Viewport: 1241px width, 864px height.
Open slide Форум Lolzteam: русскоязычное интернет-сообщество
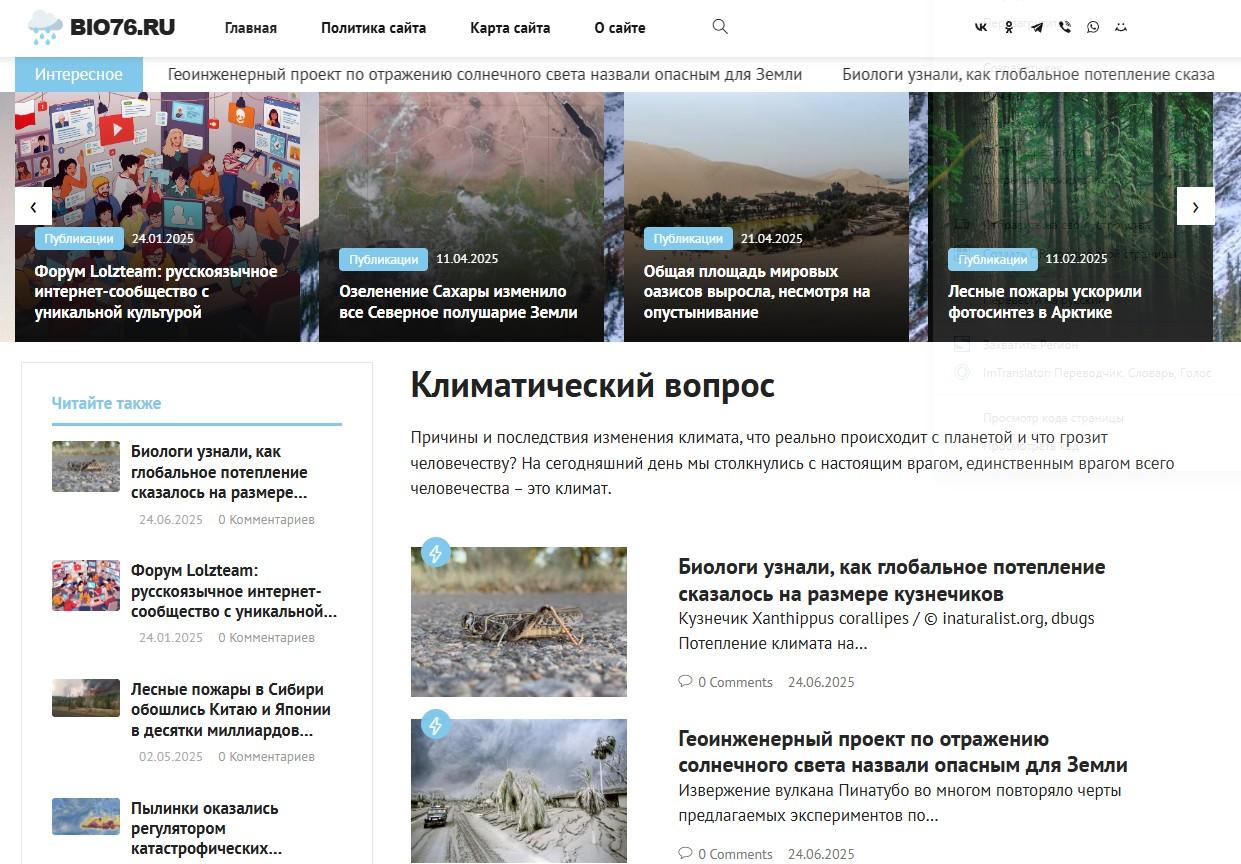pos(156,292)
